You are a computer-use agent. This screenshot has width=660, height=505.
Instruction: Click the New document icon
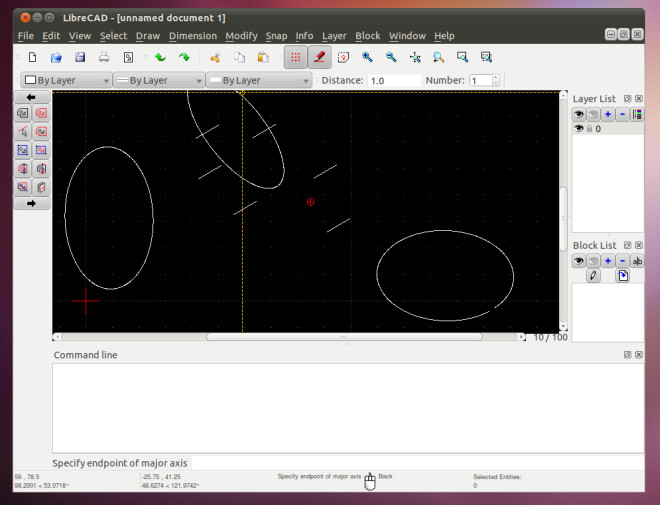(33, 58)
